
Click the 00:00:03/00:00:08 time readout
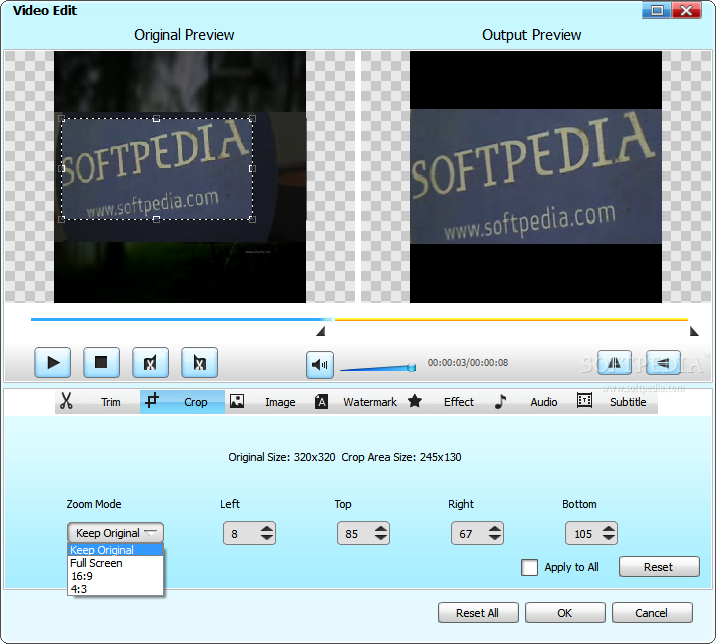click(x=468, y=363)
